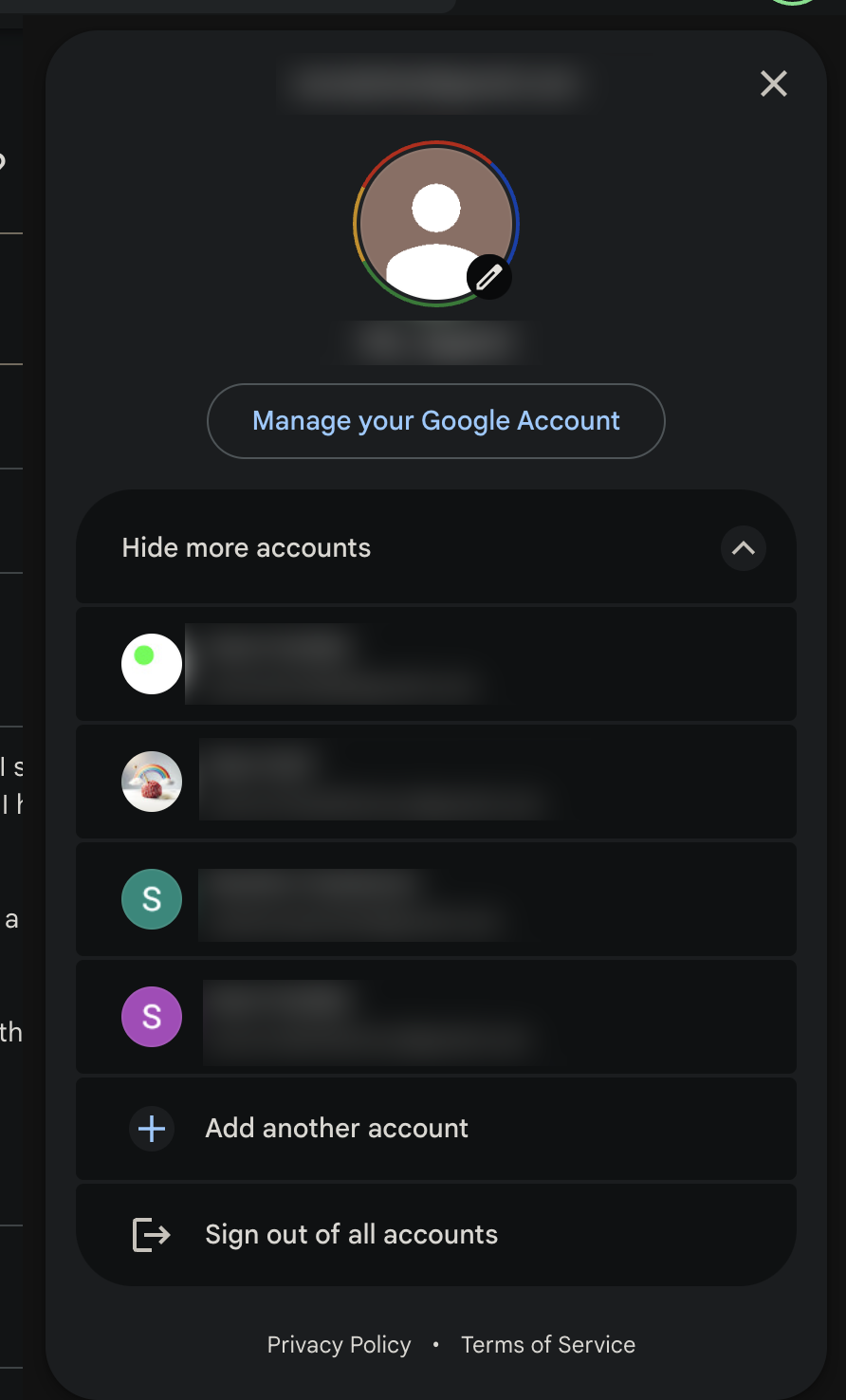Select the white avatar with green dot
846x1400 pixels.
[152, 664]
